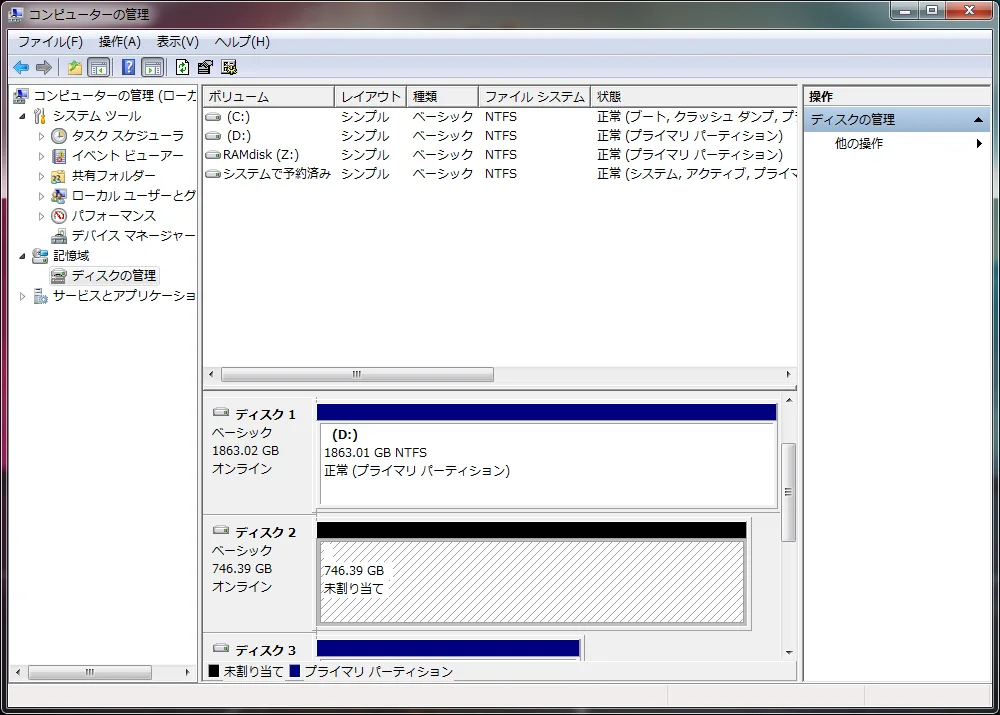Viewport: 1000px width, 715px height.
Task: Click the horizontal scrollbar below the volume list
Action: pyautogui.click(x=356, y=374)
